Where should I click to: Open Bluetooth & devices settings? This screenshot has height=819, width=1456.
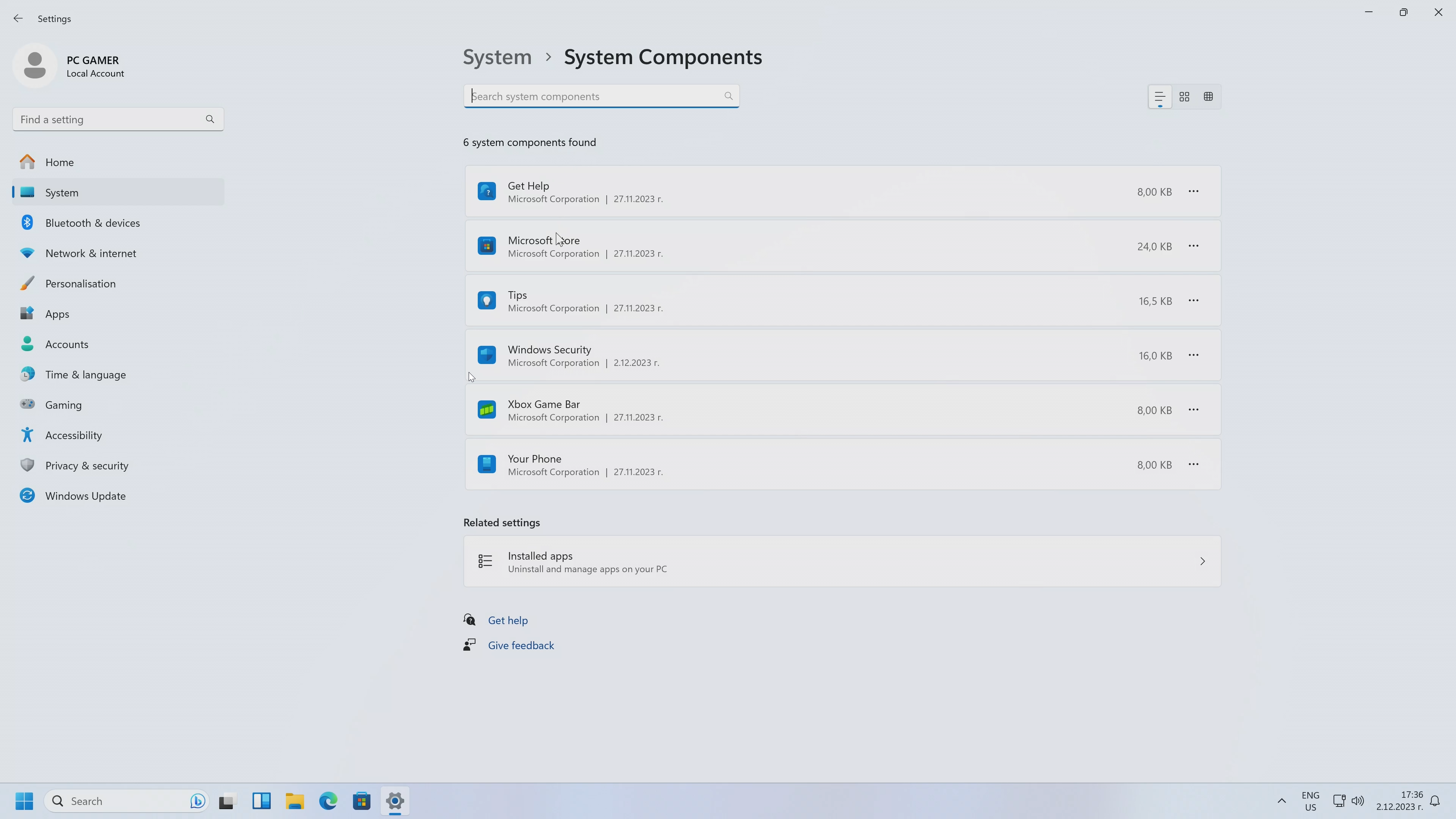pos(118,223)
